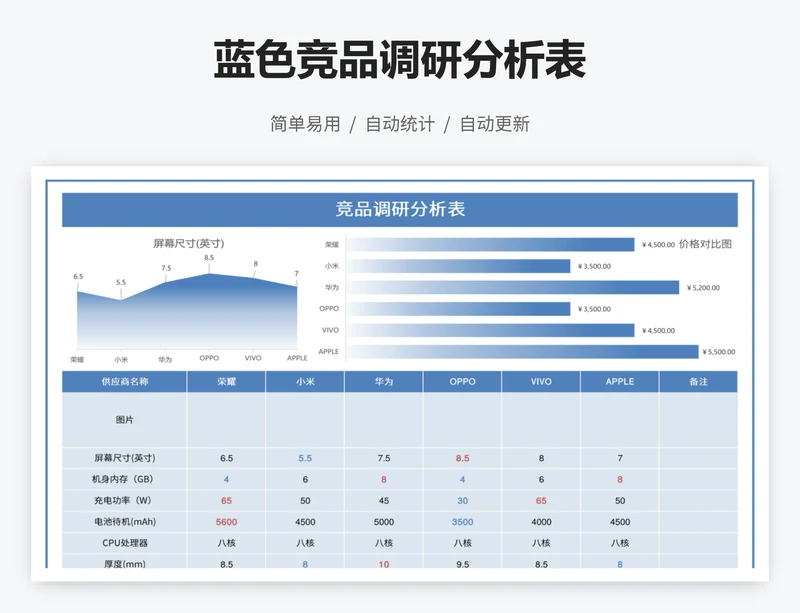Select the red 8 memory cell for 华为
The height and width of the screenshot is (613, 800).
pyautogui.click(x=384, y=479)
